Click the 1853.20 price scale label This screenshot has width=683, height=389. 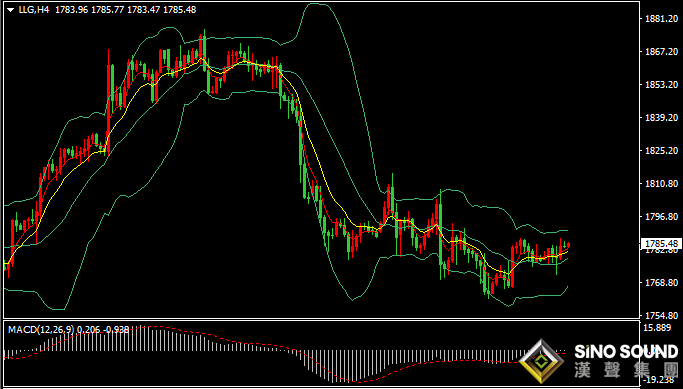(663, 84)
